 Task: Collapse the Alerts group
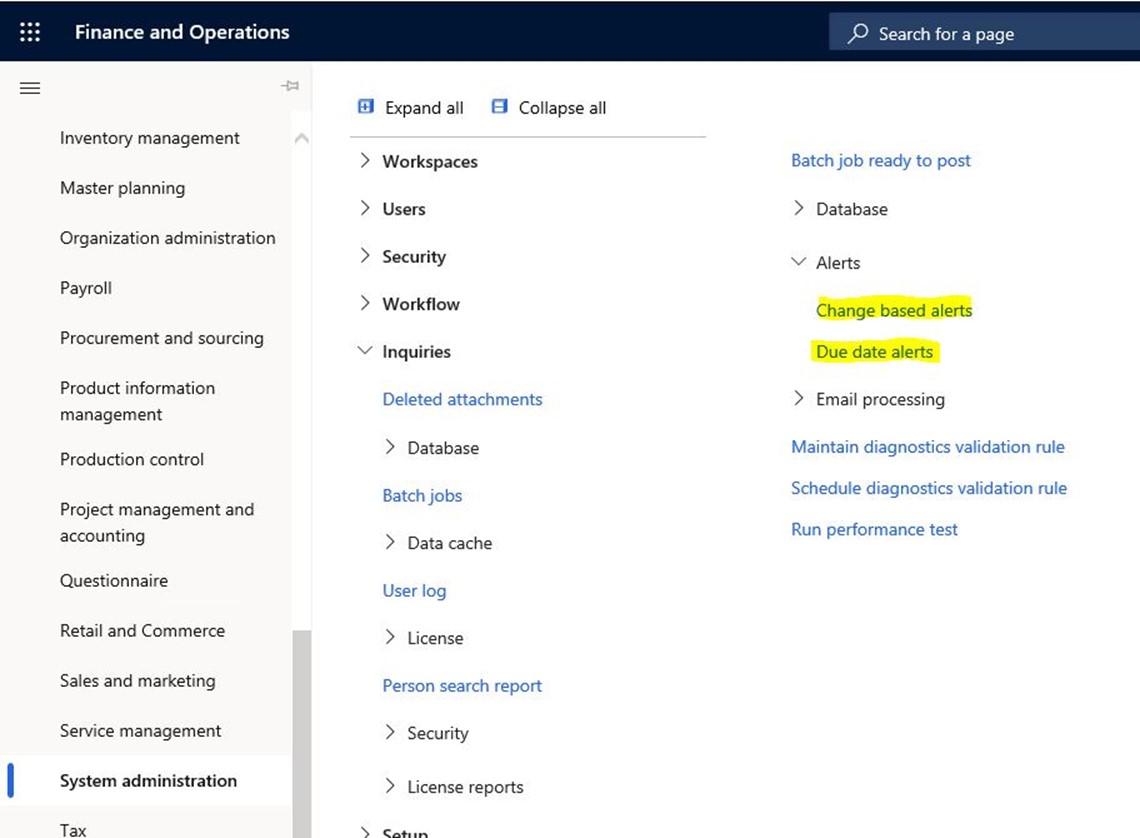pyautogui.click(x=798, y=262)
